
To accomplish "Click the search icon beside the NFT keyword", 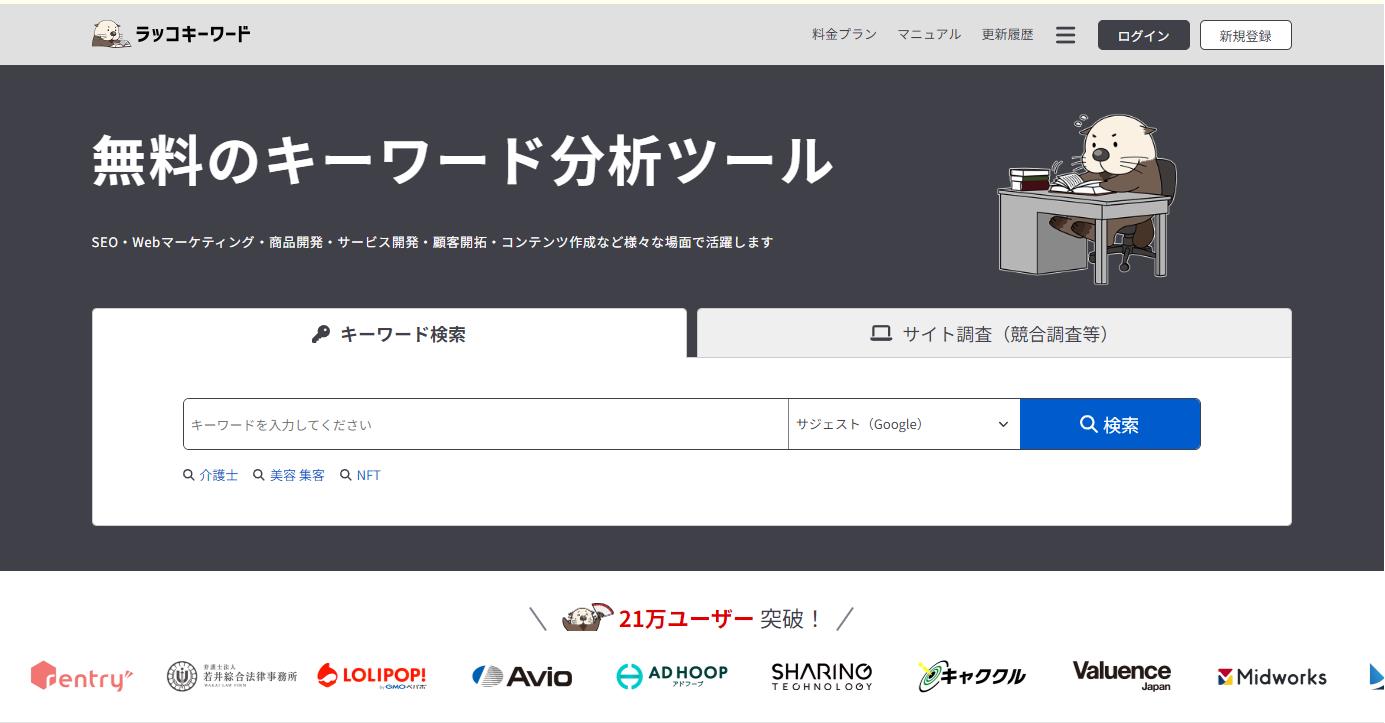I will click(x=346, y=475).
